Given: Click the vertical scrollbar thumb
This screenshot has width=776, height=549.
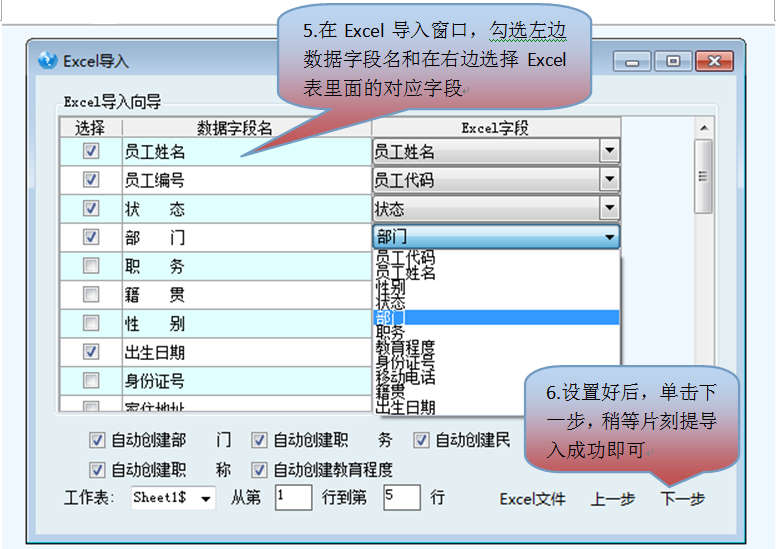Looking at the screenshot, I should (x=703, y=176).
